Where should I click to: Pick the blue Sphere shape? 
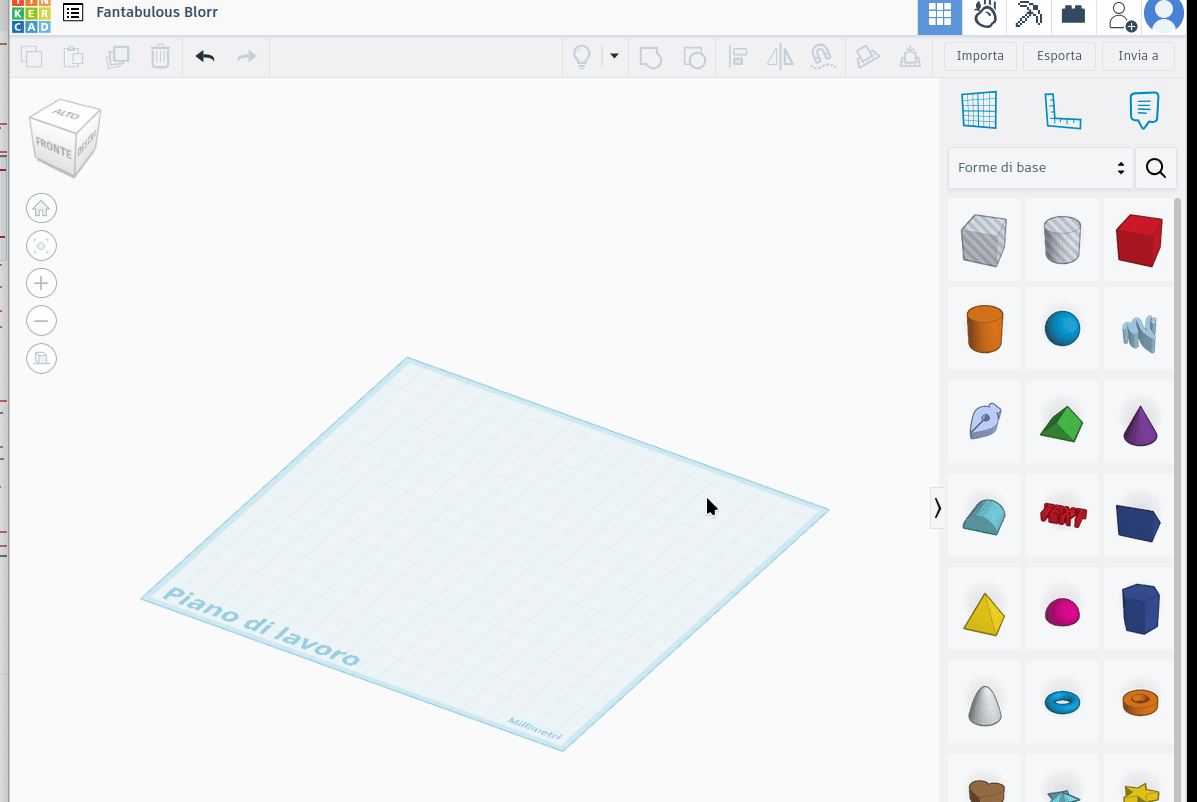[x=1062, y=329]
